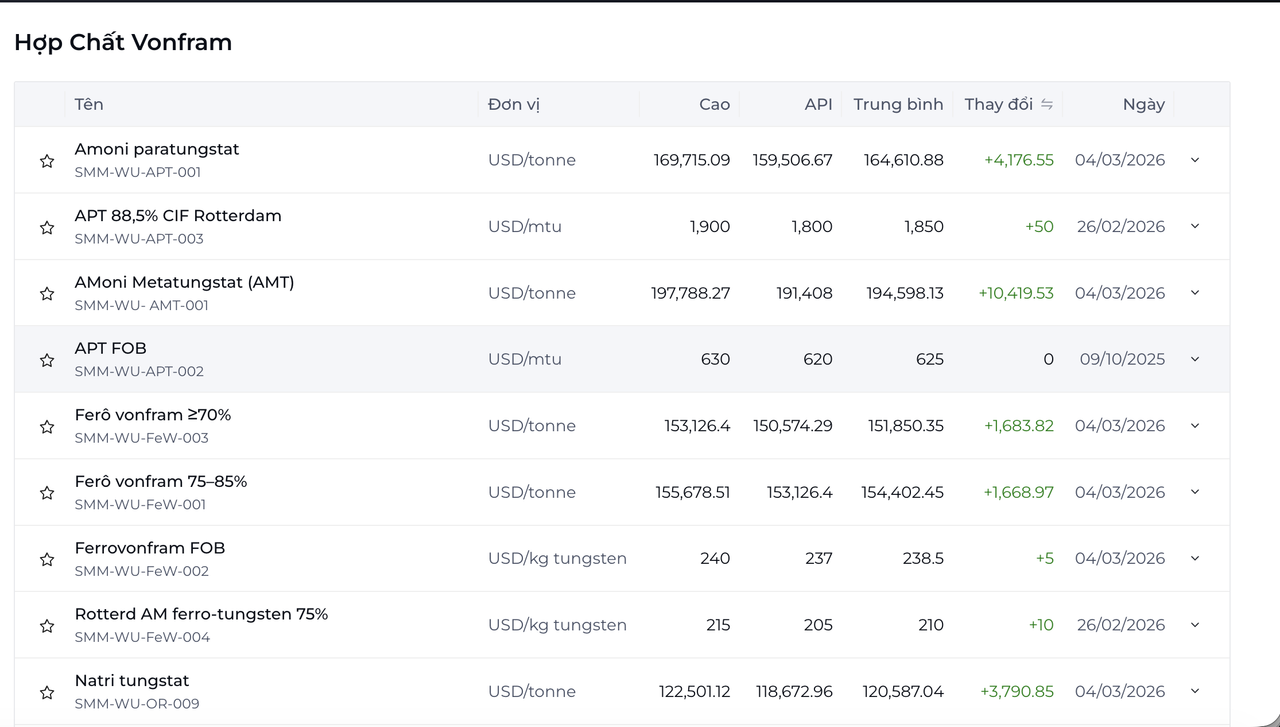Click the high price 197,788.27
The height and width of the screenshot is (727, 1280).
coord(690,293)
